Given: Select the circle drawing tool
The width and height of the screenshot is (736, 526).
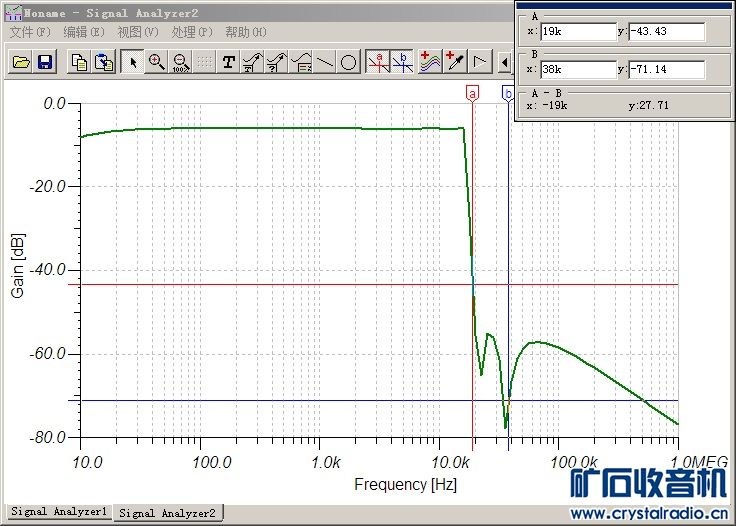Looking at the screenshot, I should coord(348,62).
